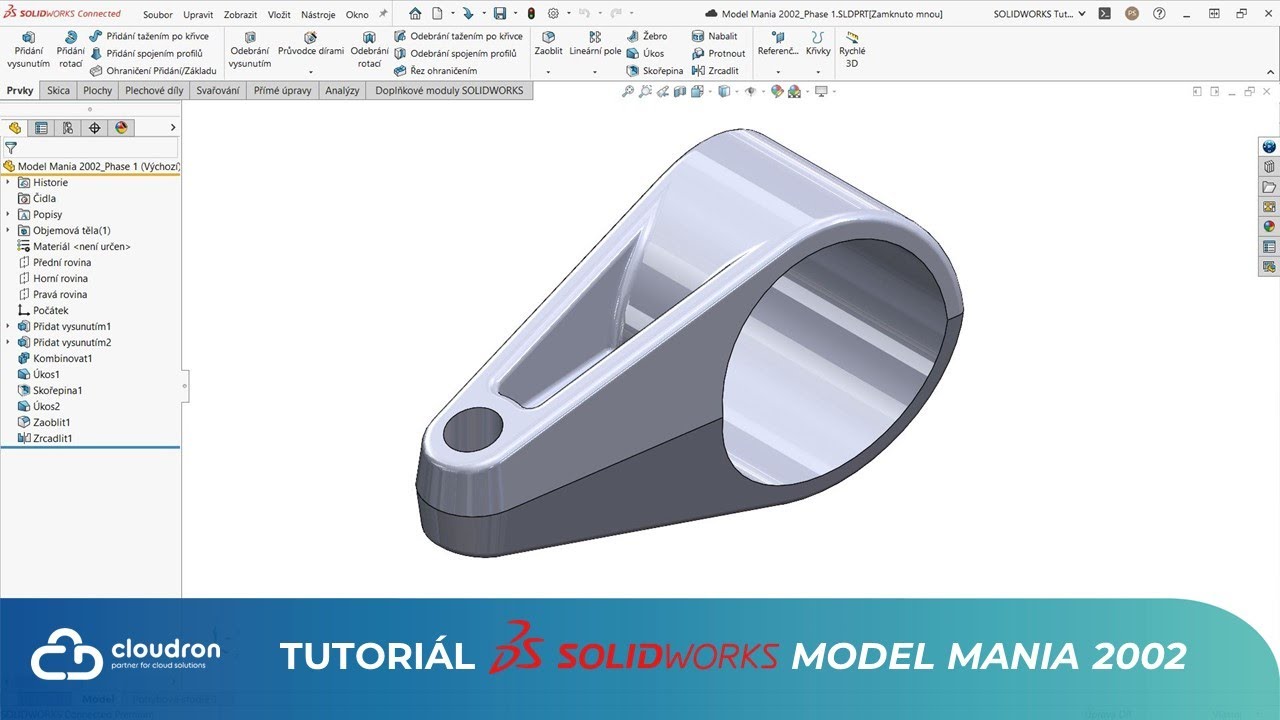
Task: Expand the Popisy tree node
Action: [x=8, y=215]
